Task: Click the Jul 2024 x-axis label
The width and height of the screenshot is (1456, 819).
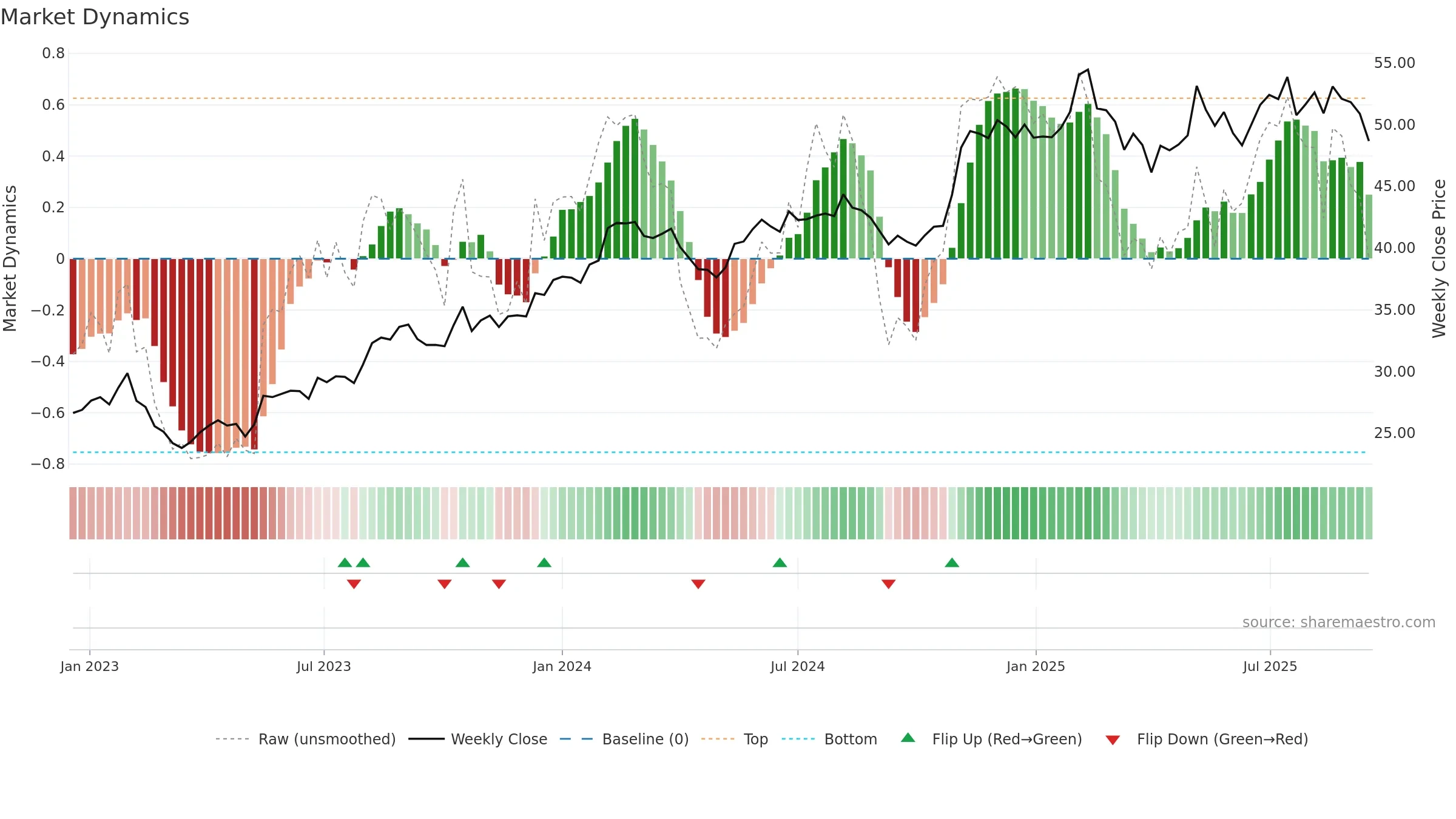Action: pos(798,666)
